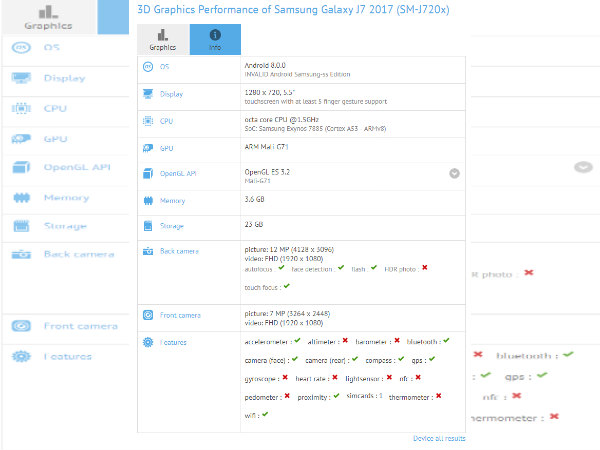Click the CPU chip icon in foreground table
This screenshot has width=600, height=450.
point(148,121)
